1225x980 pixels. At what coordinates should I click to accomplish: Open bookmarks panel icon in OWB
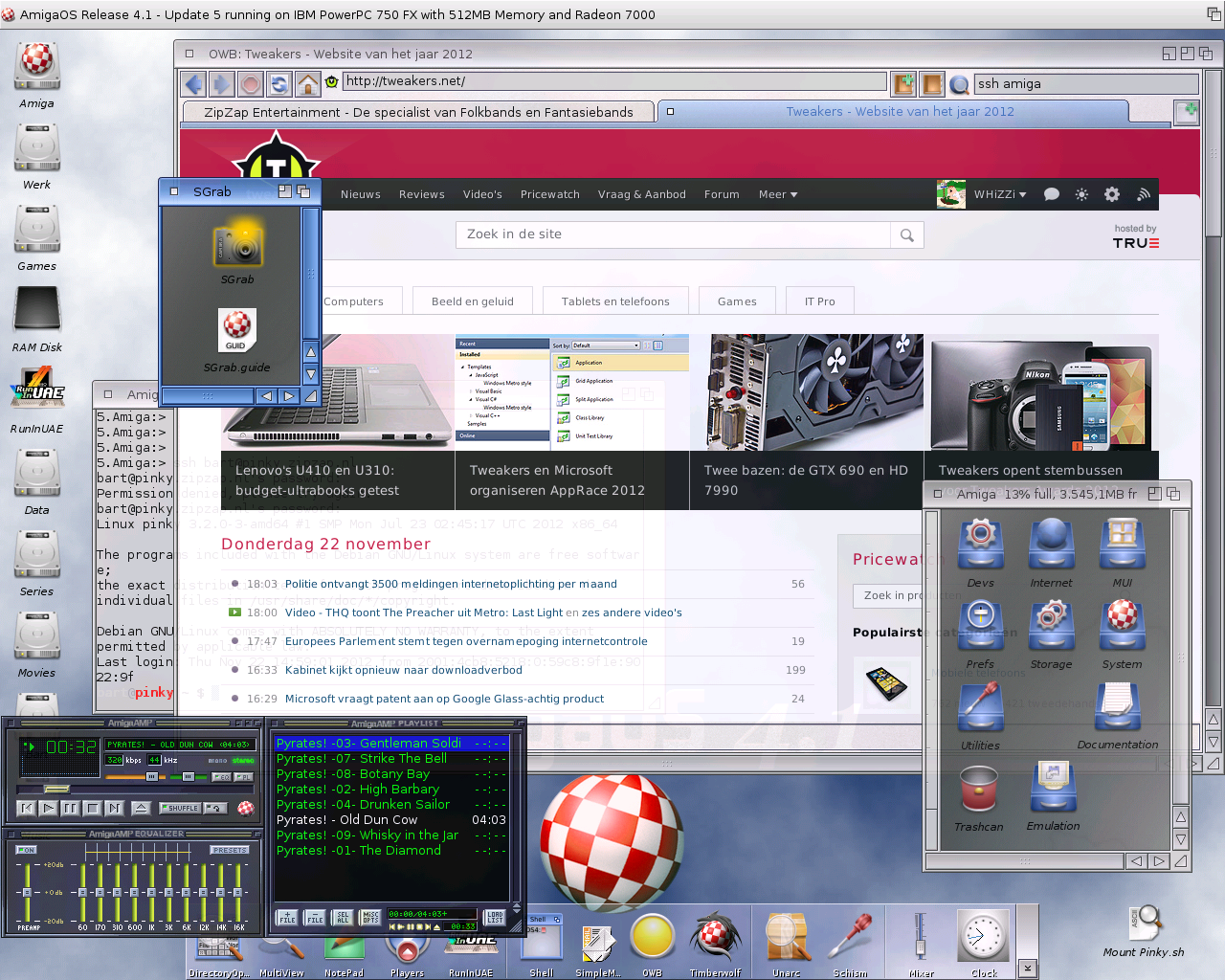(x=932, y=84)
